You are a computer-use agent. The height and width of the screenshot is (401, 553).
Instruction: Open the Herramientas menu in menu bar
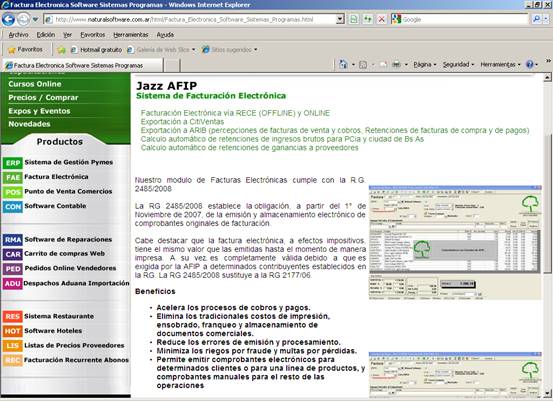pos(131,35)
